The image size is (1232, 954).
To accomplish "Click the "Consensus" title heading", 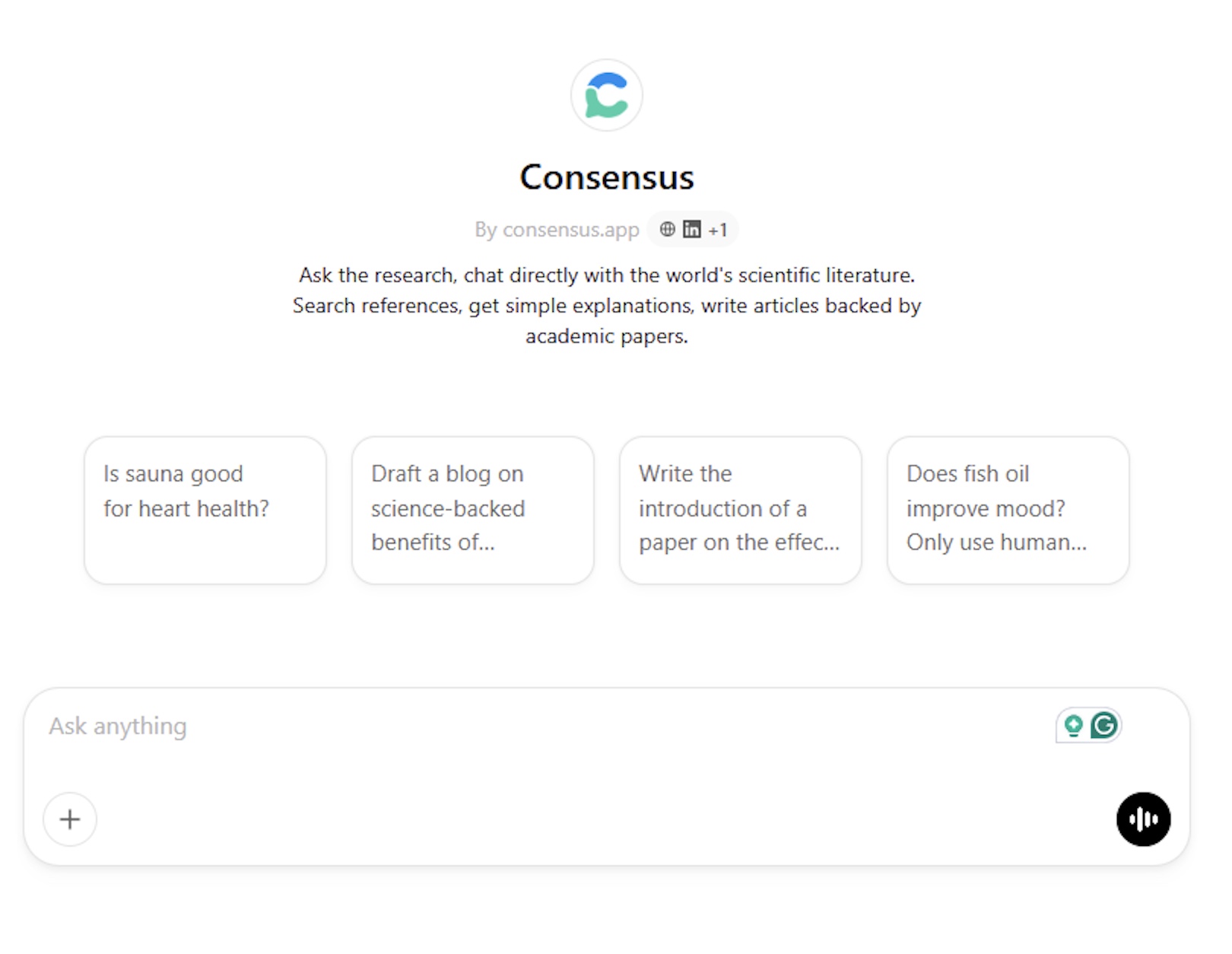I will click(606, 177).
